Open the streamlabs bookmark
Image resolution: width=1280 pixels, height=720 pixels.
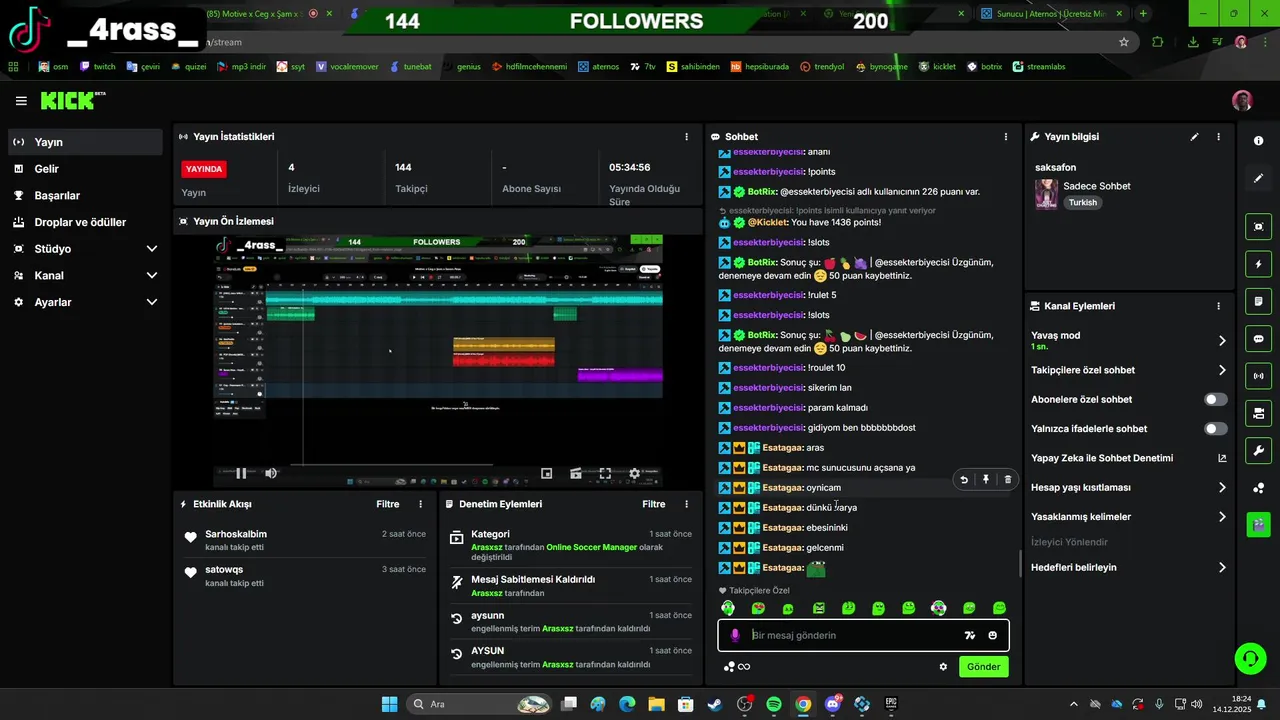coord(1039,67)
